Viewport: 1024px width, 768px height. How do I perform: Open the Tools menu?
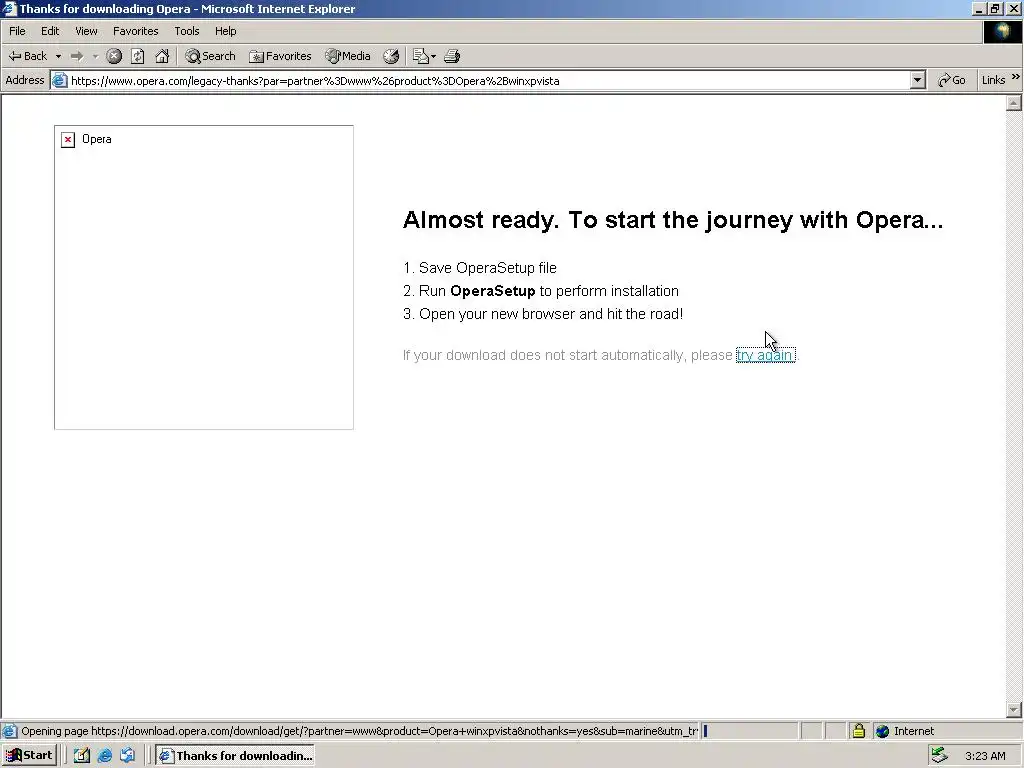(187, 31)
